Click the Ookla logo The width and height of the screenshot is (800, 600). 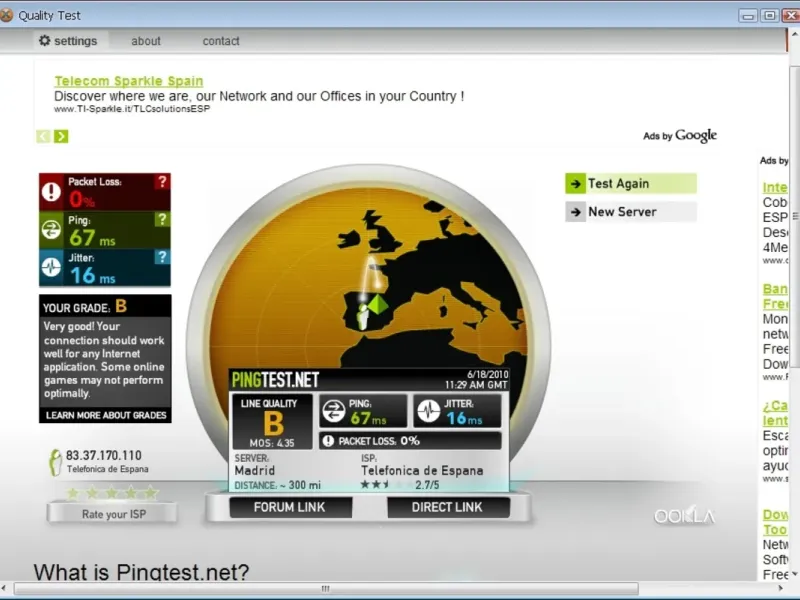click(684, 516)
